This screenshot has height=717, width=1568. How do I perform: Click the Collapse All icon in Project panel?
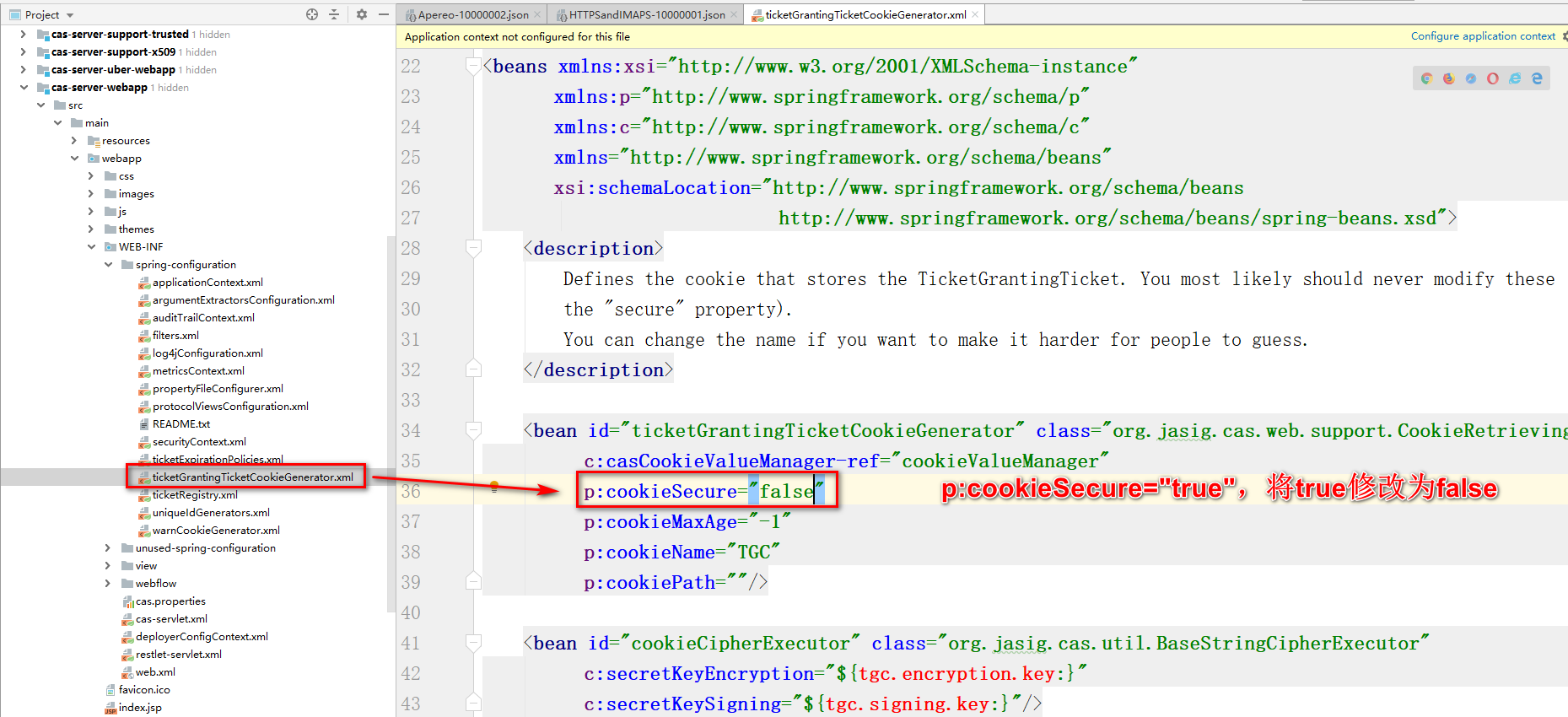334,14
